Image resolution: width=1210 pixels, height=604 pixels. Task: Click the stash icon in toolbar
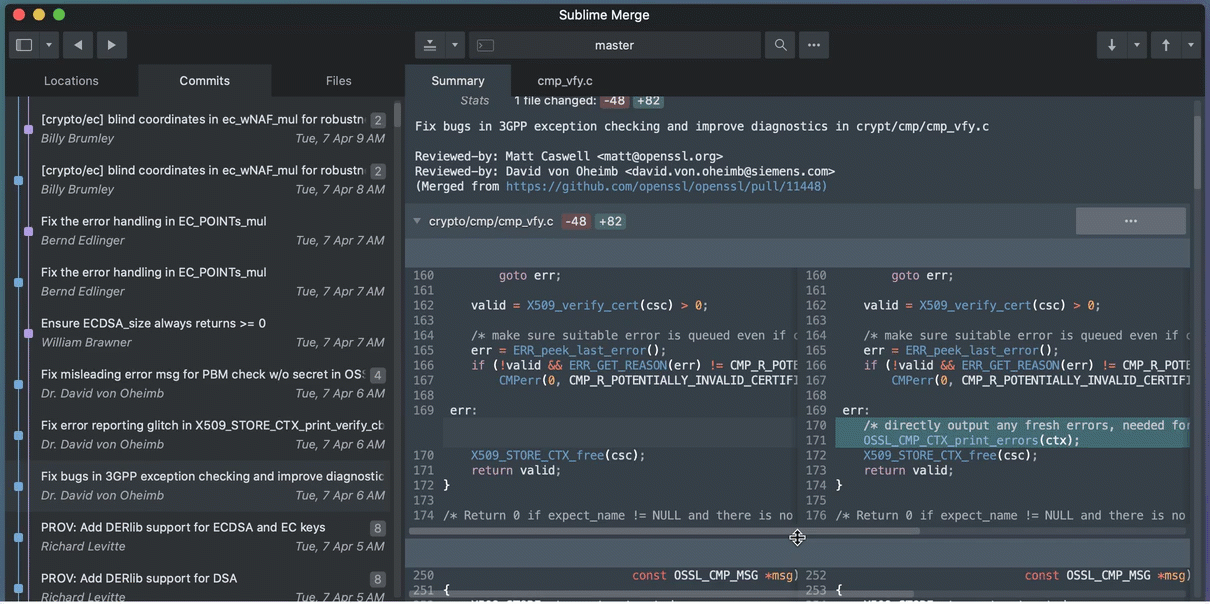[x=429, y=45]
